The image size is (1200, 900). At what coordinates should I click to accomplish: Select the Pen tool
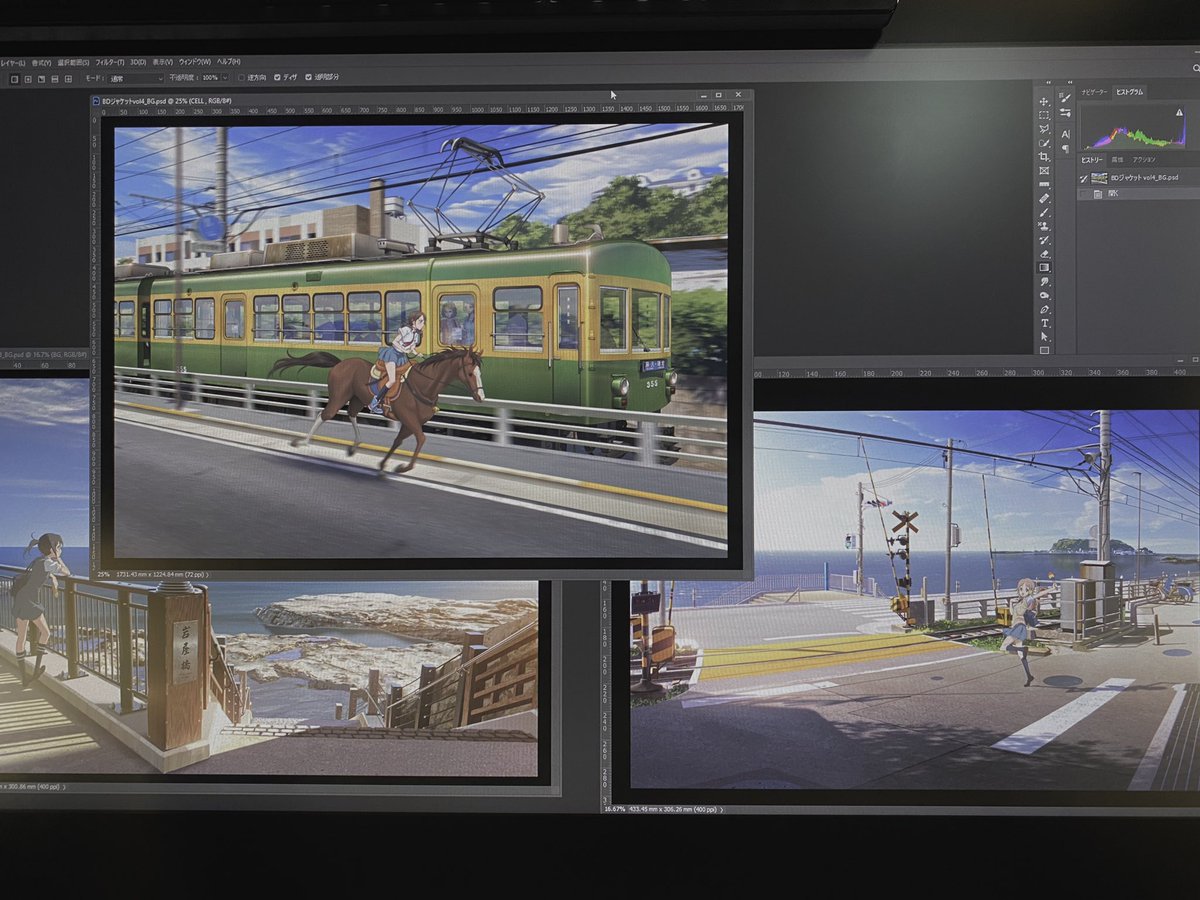tap(1044, 310)
